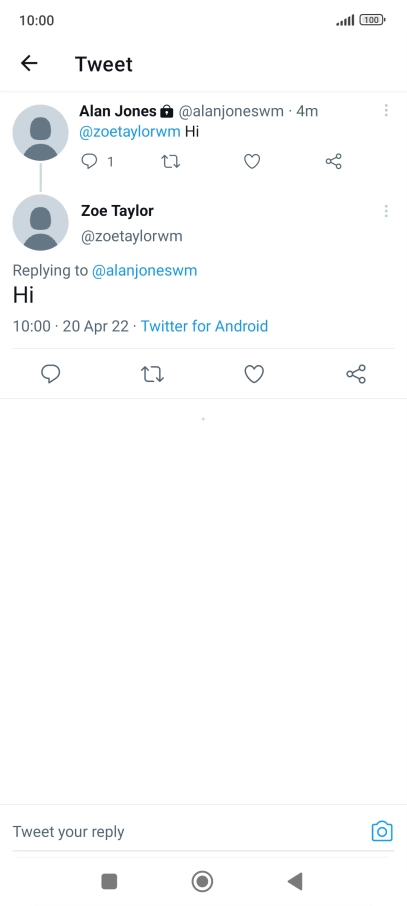This screenshot has width=407, height=906.
Task: Retweet Alan Jones's tweet
Action: [171, 161]
